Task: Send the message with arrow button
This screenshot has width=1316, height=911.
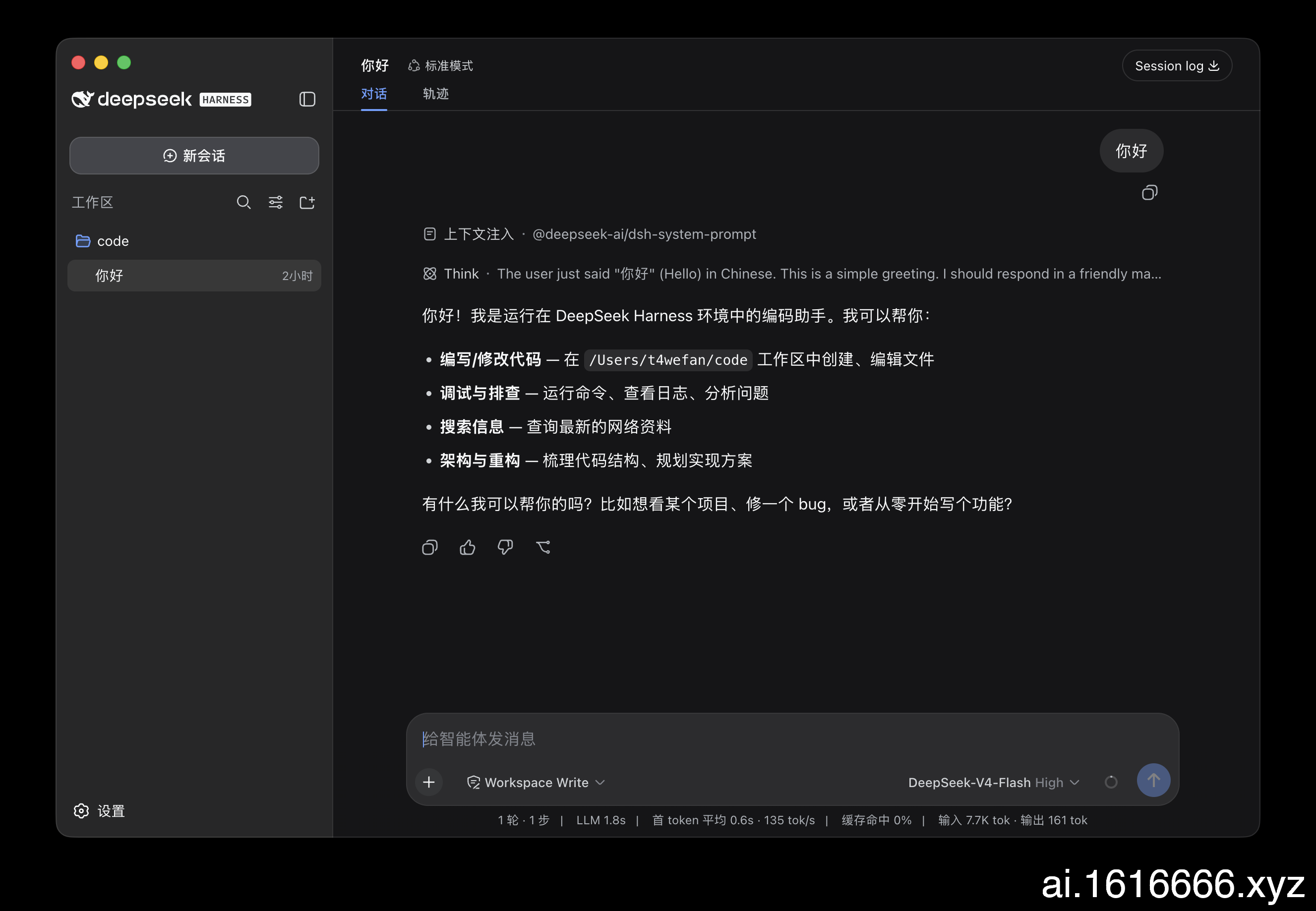Action: (1153, 780)
